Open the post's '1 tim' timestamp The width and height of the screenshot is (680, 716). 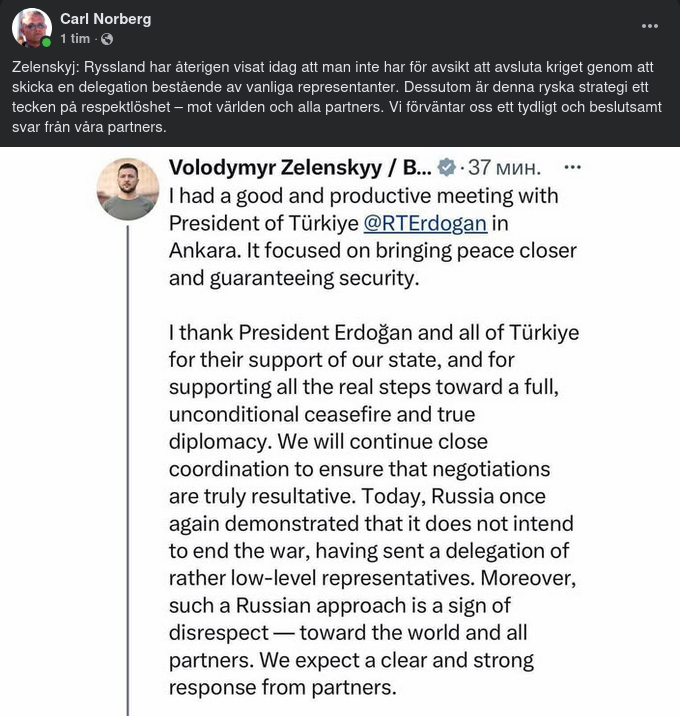(x=75, y=39)
